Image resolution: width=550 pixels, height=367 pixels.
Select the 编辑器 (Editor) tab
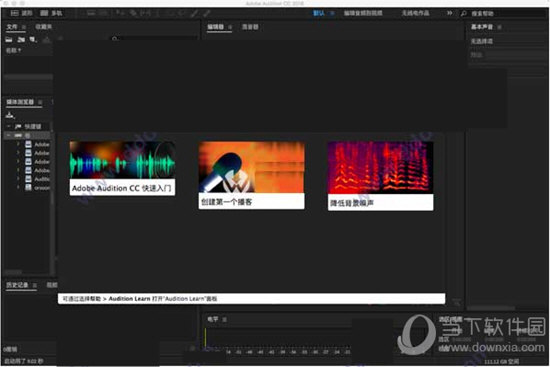pos(215,27)
